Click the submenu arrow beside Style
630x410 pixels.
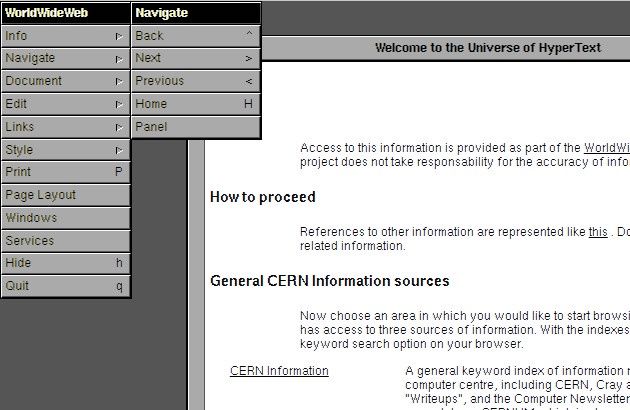tap(119, 150)
